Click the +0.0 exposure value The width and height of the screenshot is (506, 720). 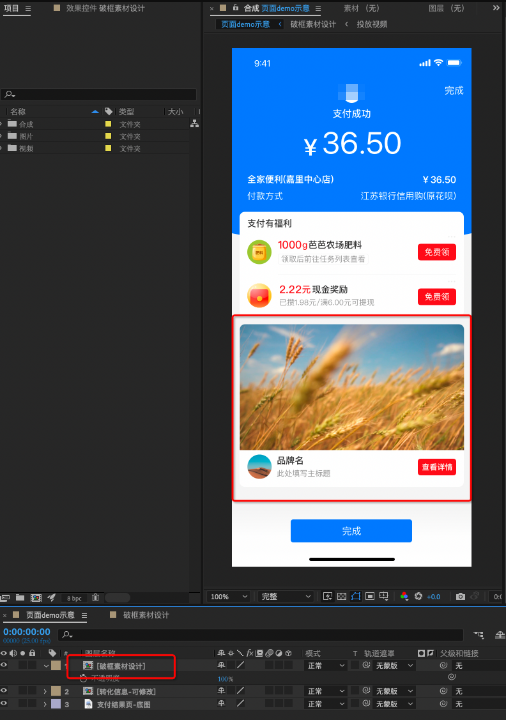click(433, 596)
